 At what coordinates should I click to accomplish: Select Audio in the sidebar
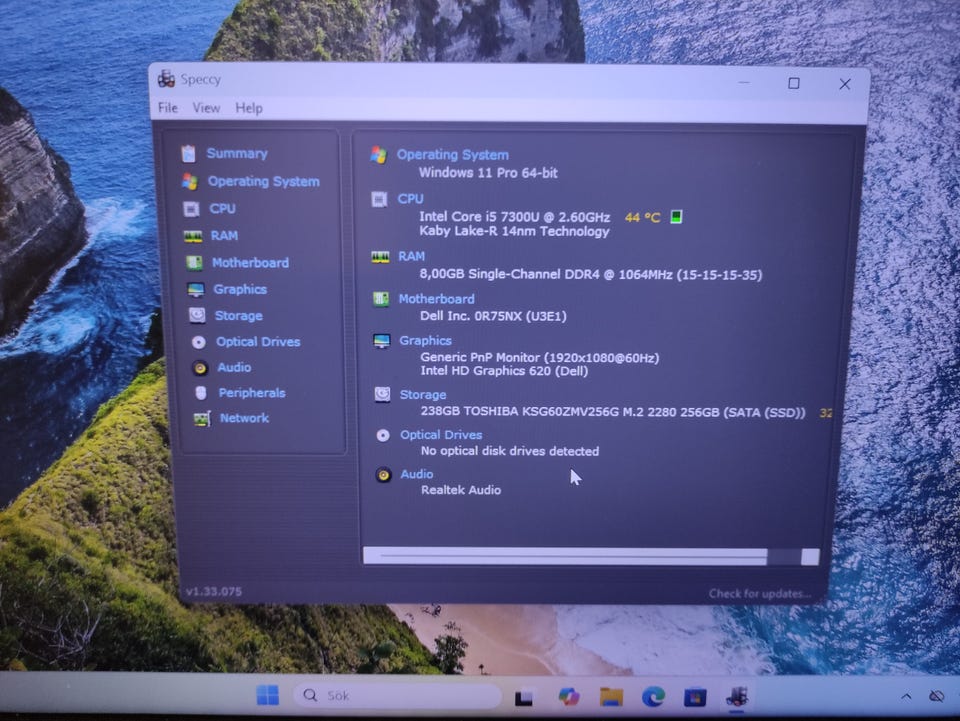pos(234,367)
